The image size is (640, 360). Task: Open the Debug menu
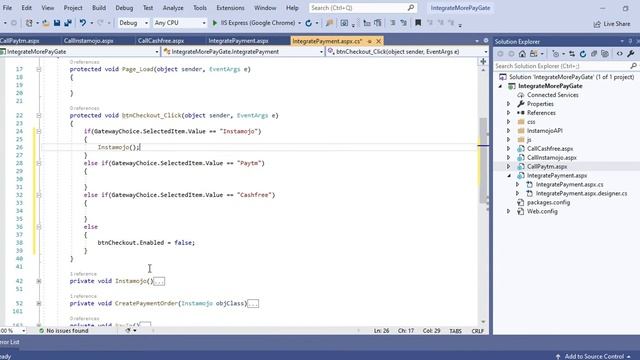tap(124, 8)
